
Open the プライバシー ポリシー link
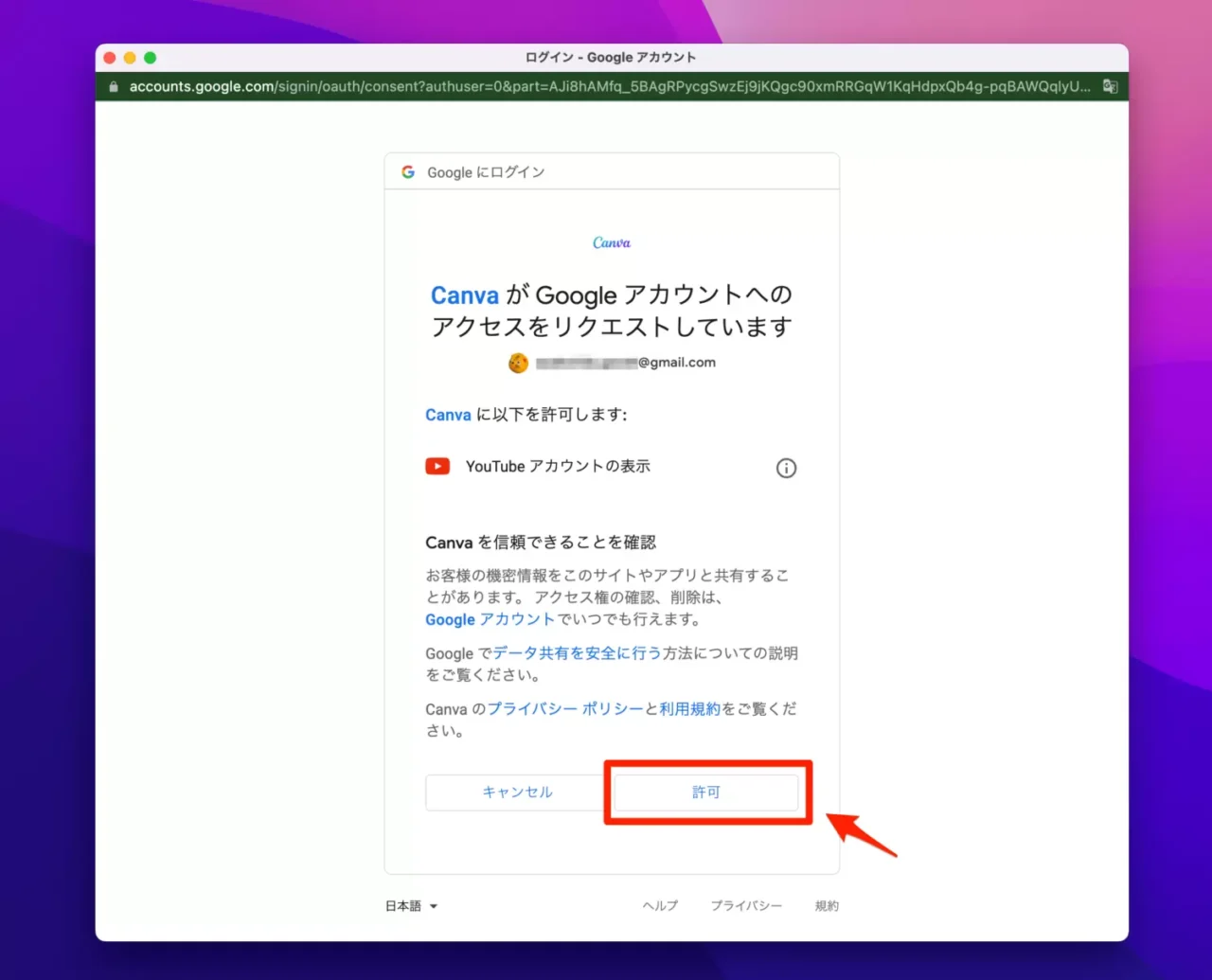(x=565, y=709)
